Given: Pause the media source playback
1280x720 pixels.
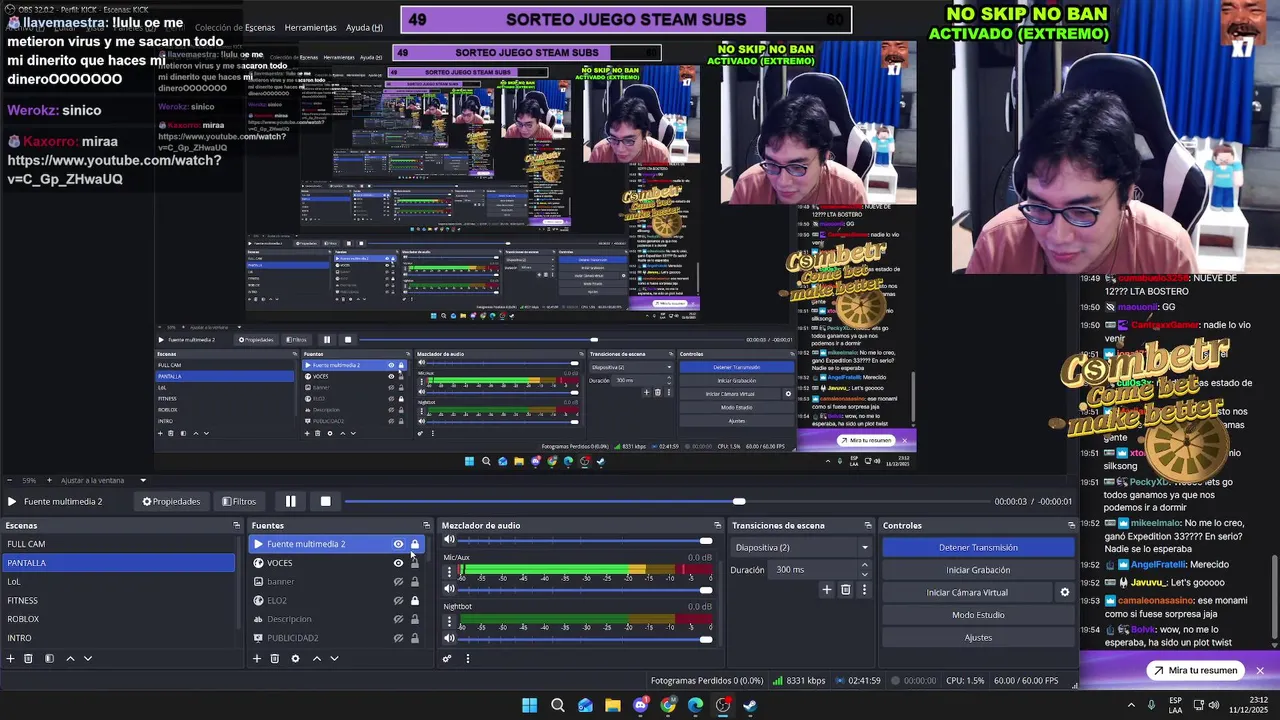Looking at the screenshot, I should coord(290,501).
